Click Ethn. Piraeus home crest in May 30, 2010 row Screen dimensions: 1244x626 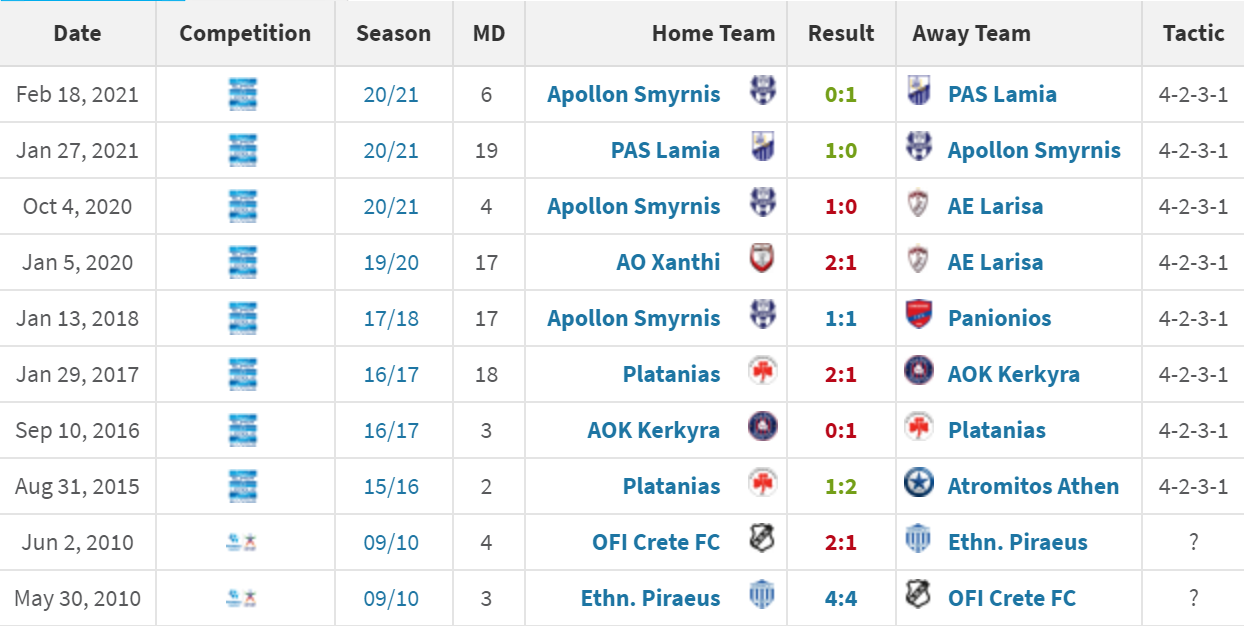(763, 596)
